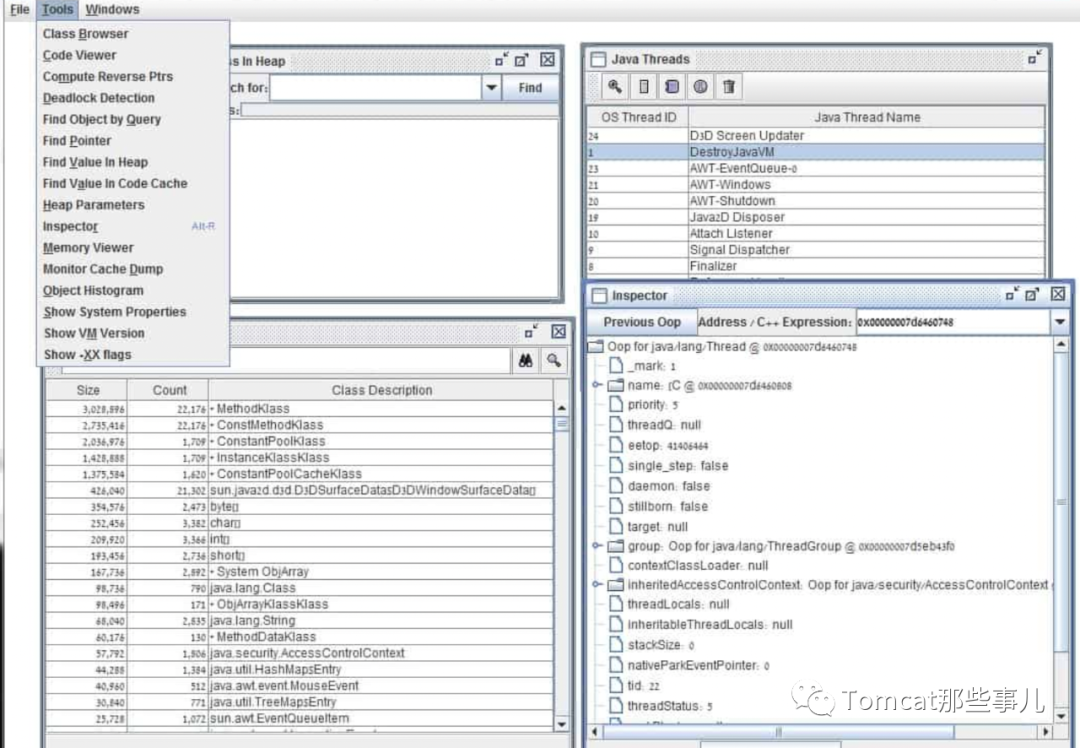Click the search-for text field in heap search
Screen dimensions: 1080x748
click(x=375, y=87)
